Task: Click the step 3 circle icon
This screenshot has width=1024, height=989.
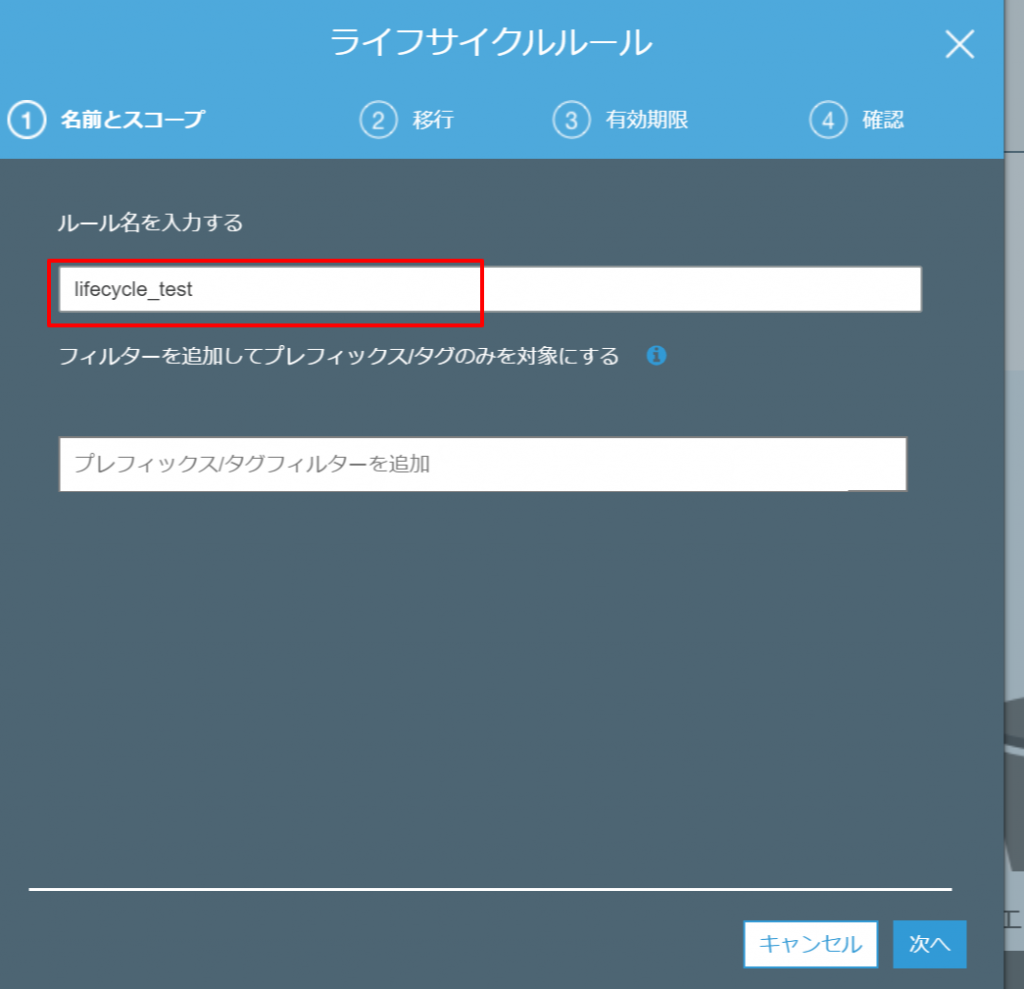Action: pos(571,120)
